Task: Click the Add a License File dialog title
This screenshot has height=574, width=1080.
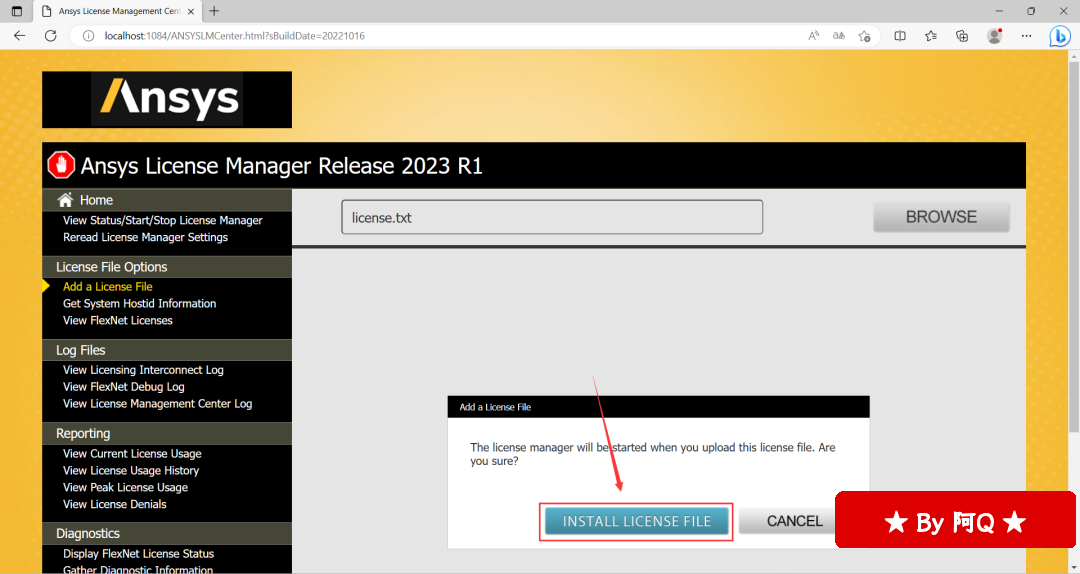Action: coord(495,407)
